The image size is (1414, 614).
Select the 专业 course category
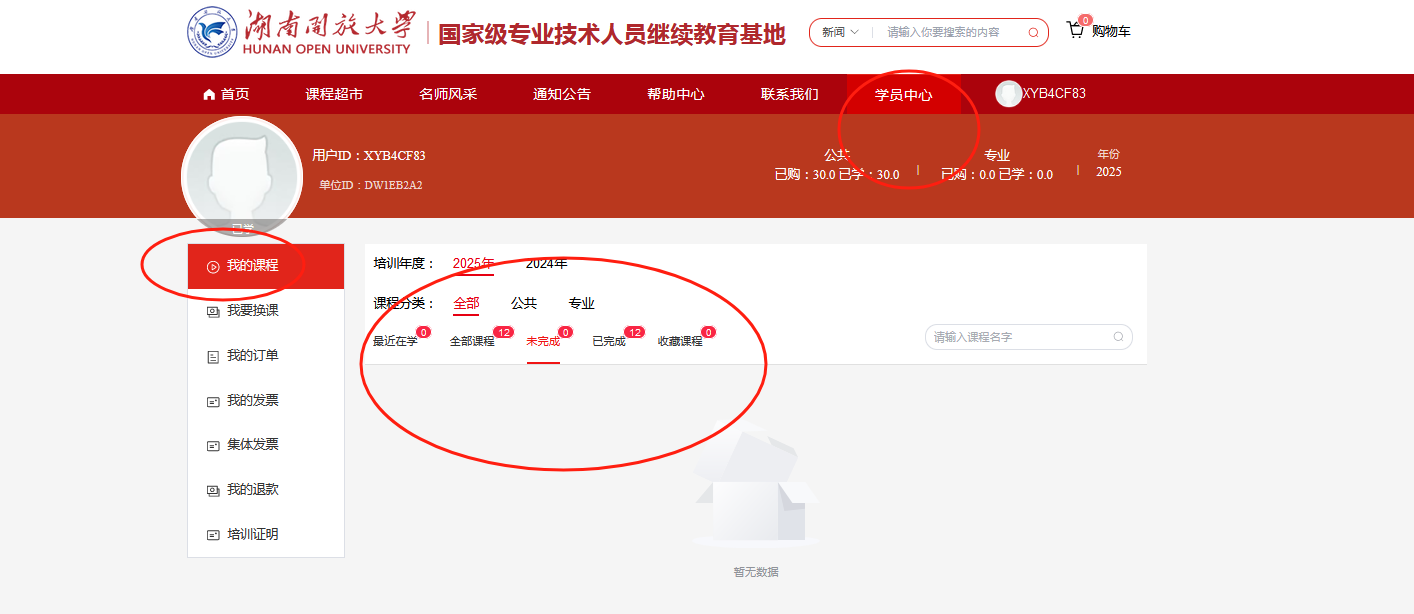[581, 303]
